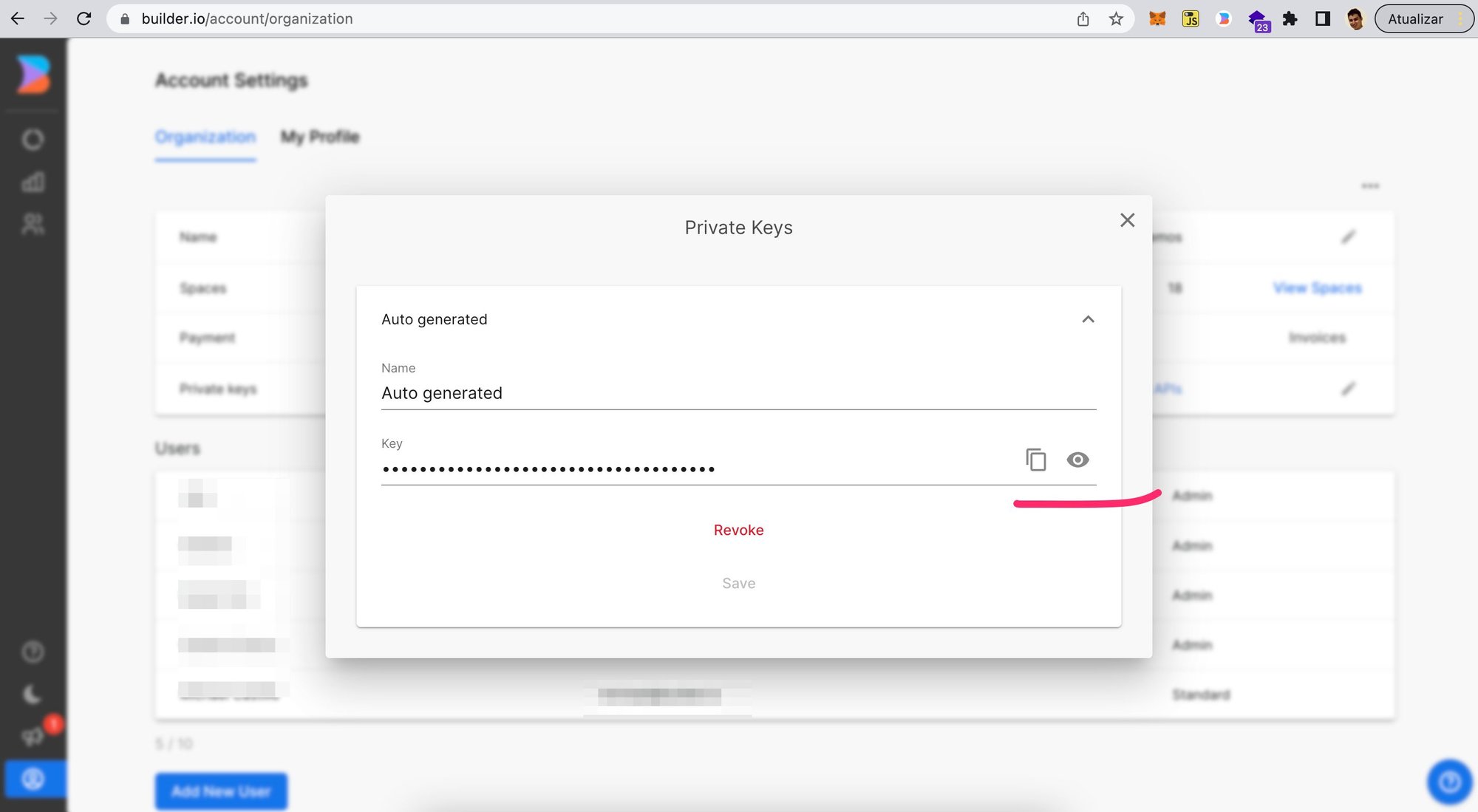The width and height of the screenshot is (1478, 812).
Task: Open the users sidebar icon
Action: [33, 224]
